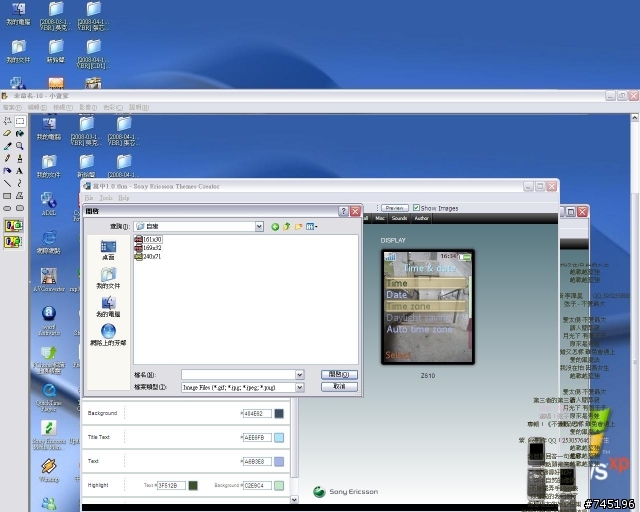Choose the Brush tool in Paint
The image size is (640, 512).
20,158
